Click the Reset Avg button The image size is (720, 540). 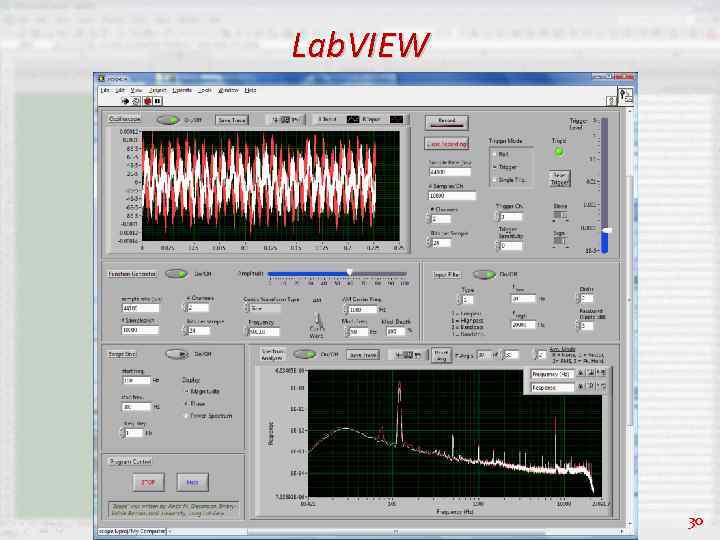(x=441, y=355)
